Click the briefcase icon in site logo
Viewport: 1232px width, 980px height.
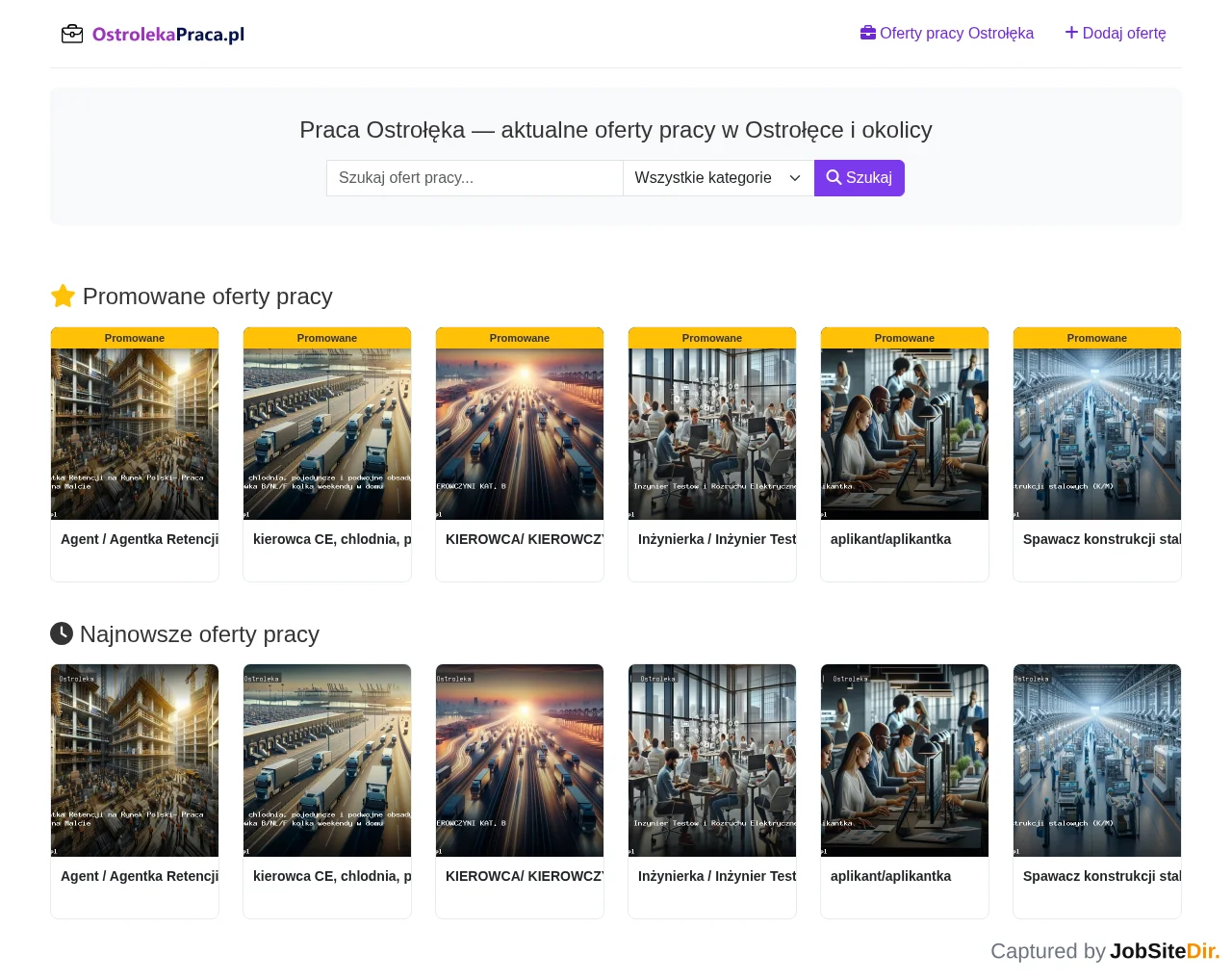coord(72,35)
